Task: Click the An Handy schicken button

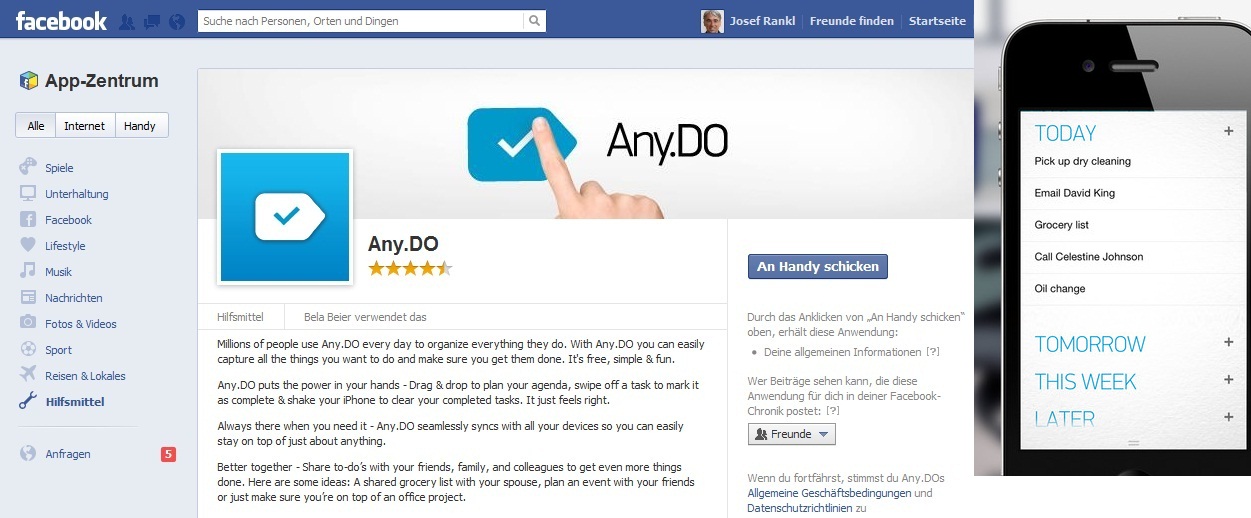Action: point(818,267)
